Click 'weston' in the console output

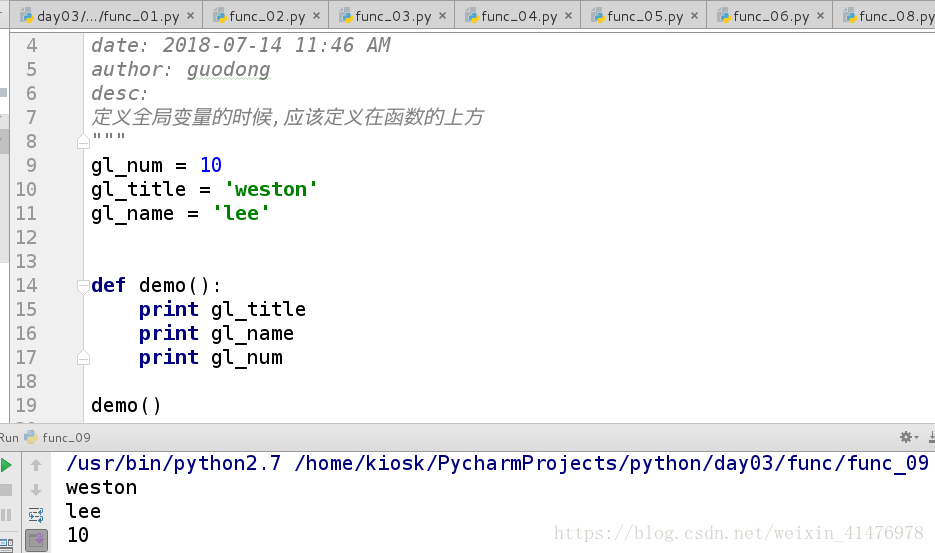pos(101,487)
